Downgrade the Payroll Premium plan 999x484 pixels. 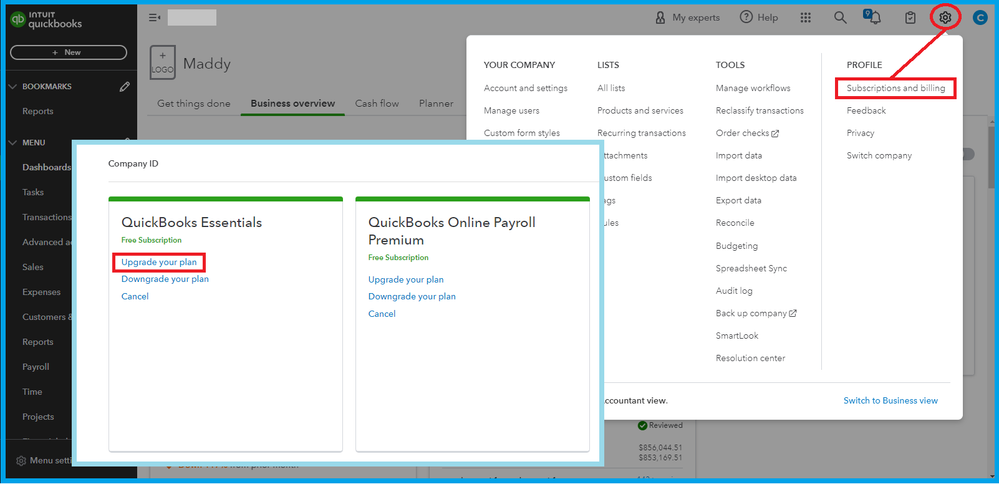coord(412,296)
